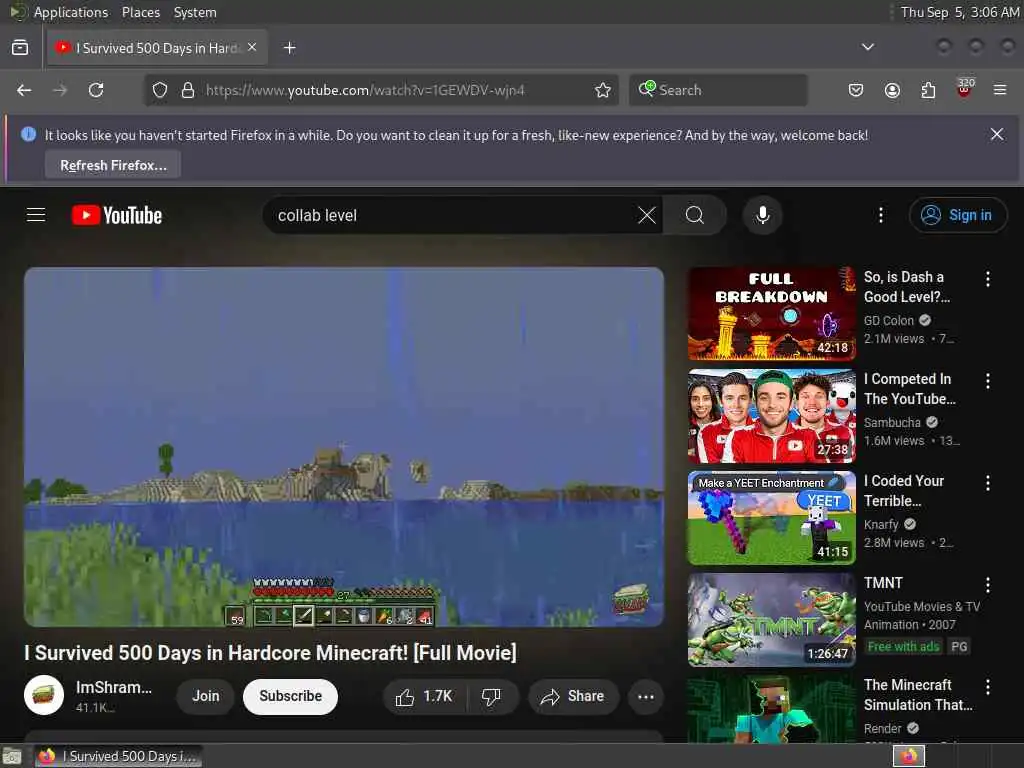This screenshot has width=1024, height=768.
Task: Click the Refresh Firefox... button
Action: (x=113, y=165)
